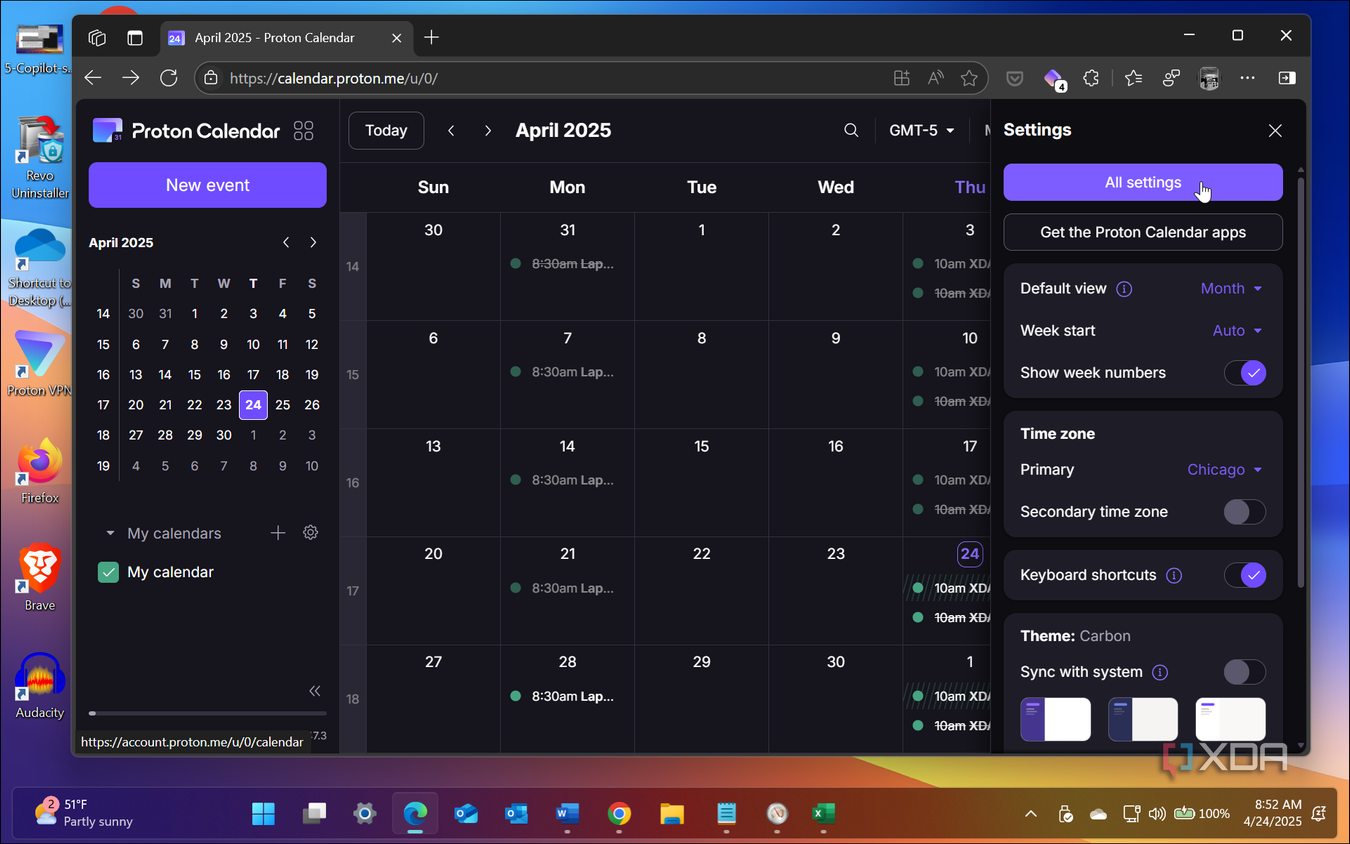Open the Proton apps switcher grid
This screenshot has height=844, width=1350.
(303, 131)
